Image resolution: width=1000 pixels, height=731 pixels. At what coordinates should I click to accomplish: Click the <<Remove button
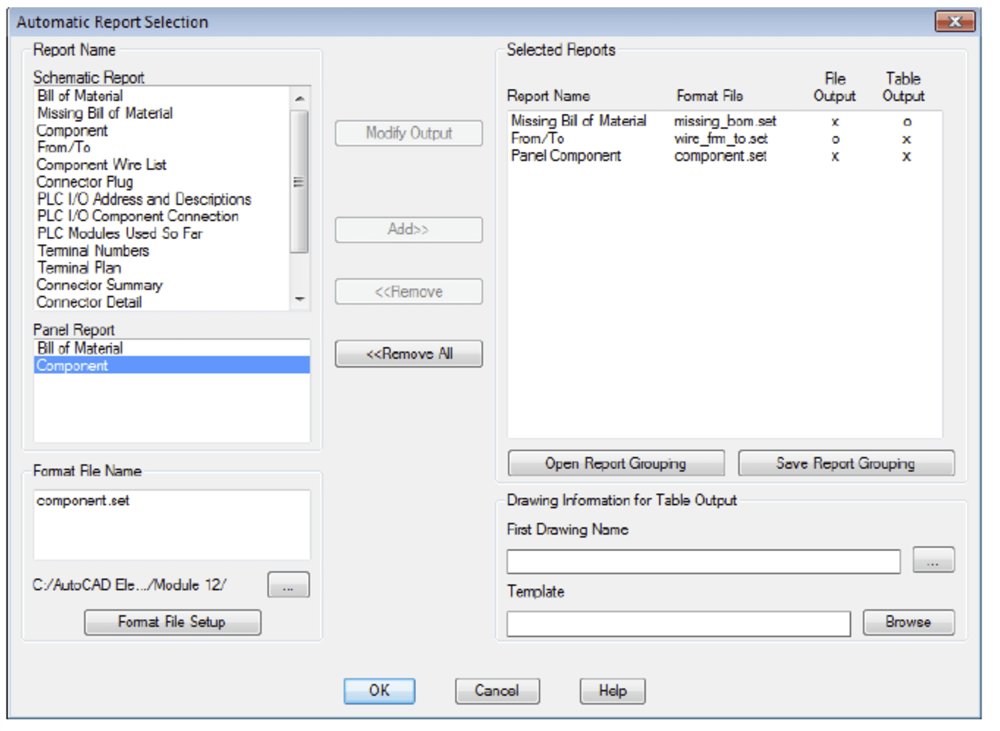tap(409, 292)
